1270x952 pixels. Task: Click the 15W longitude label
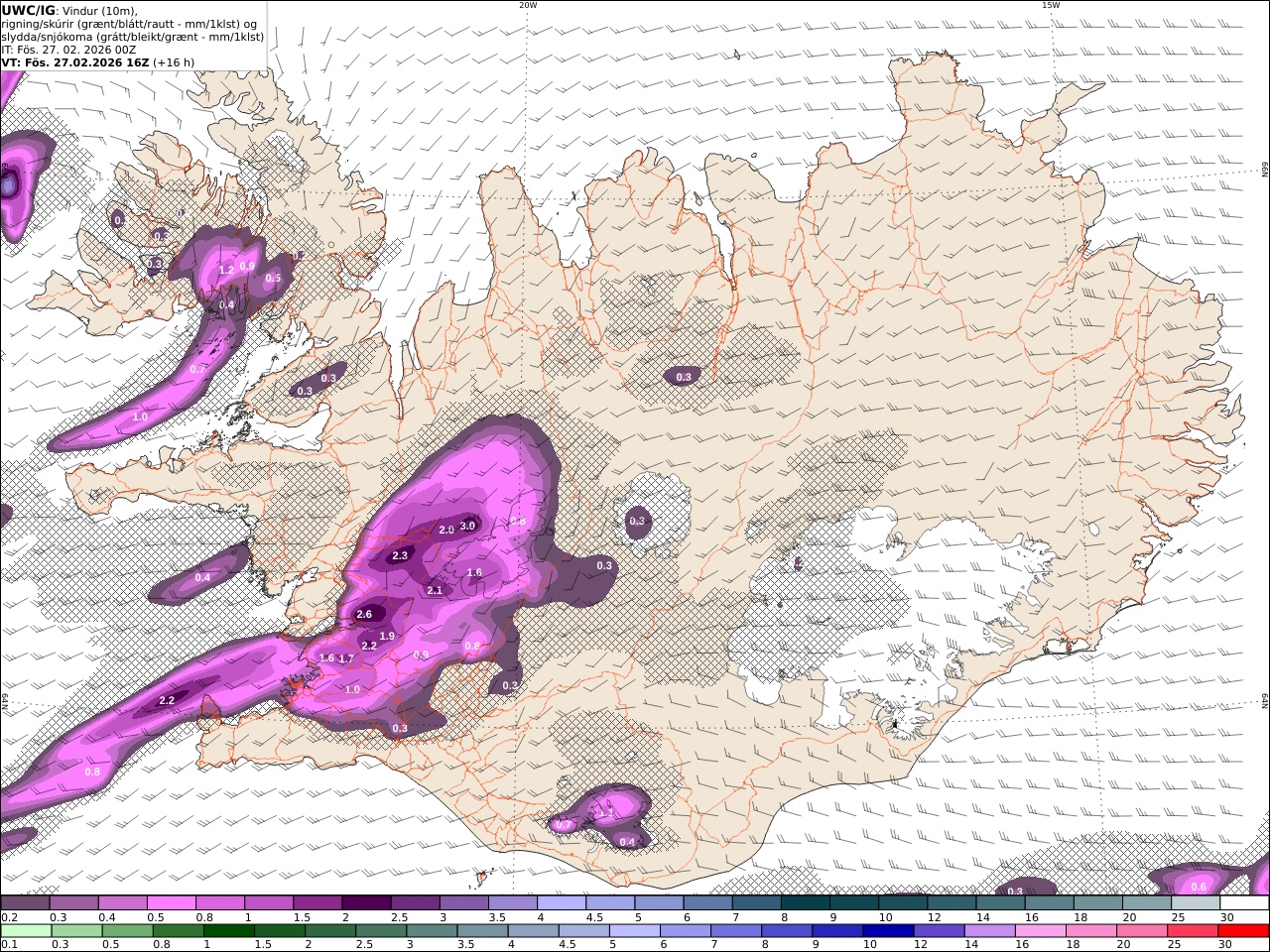[x=1051, y=5]
